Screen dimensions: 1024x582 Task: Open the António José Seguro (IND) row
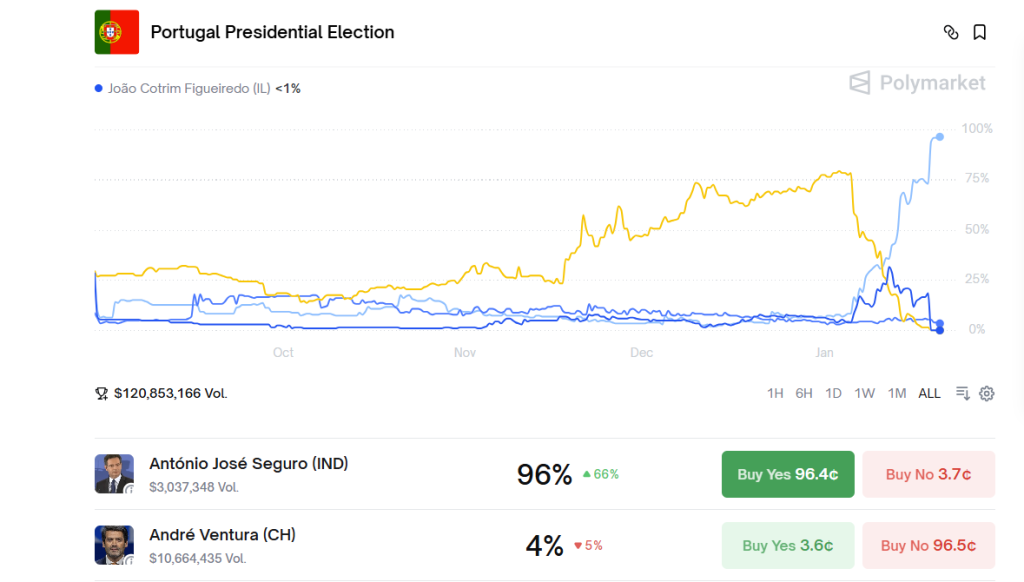coord(248,464)
